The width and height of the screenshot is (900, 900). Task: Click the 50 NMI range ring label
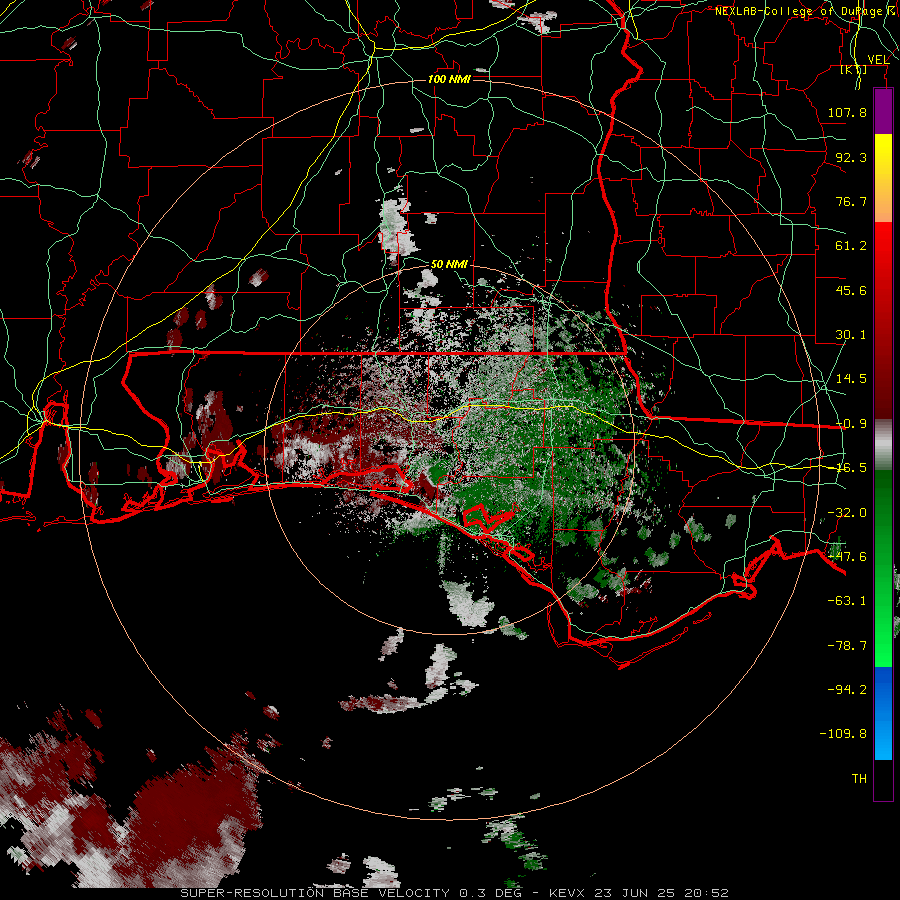coord(449,264)
